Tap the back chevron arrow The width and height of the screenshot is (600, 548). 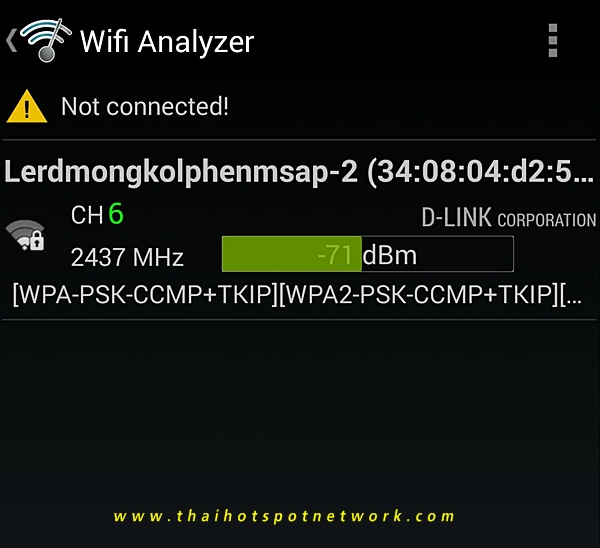click(11, 41)
